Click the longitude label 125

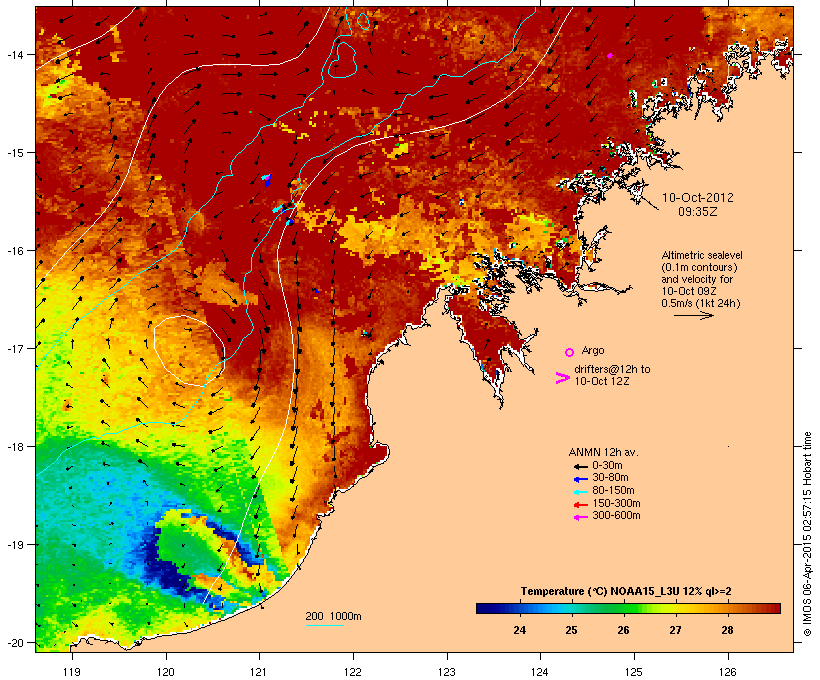pos(634,672)
